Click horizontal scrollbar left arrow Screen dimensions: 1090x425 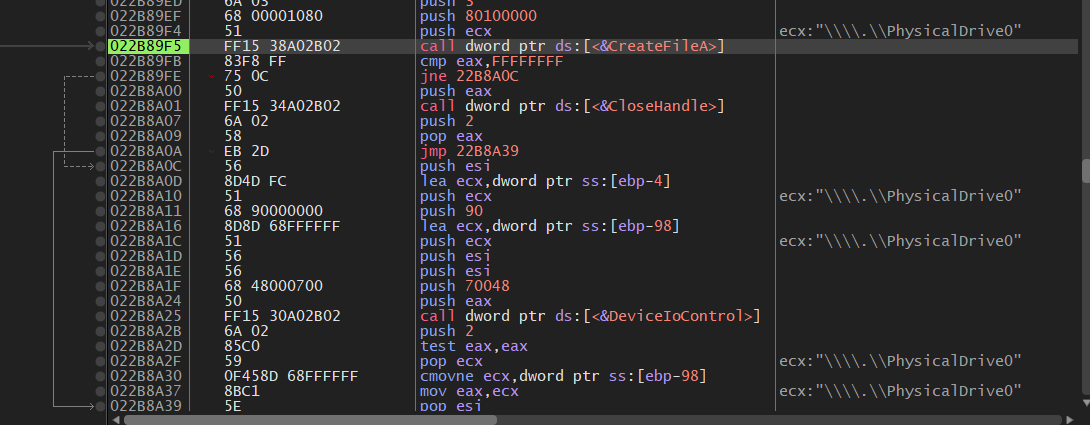tap(116, 420)
